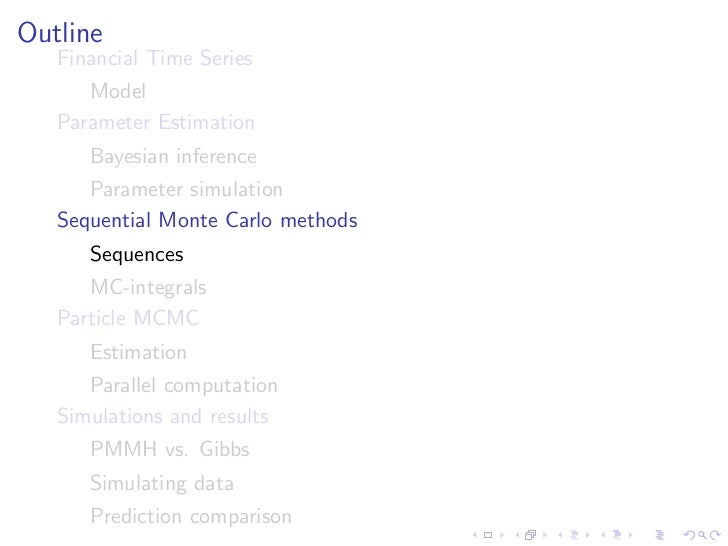
Task: Click the go forward curved arrow
Action: [715, 535]
